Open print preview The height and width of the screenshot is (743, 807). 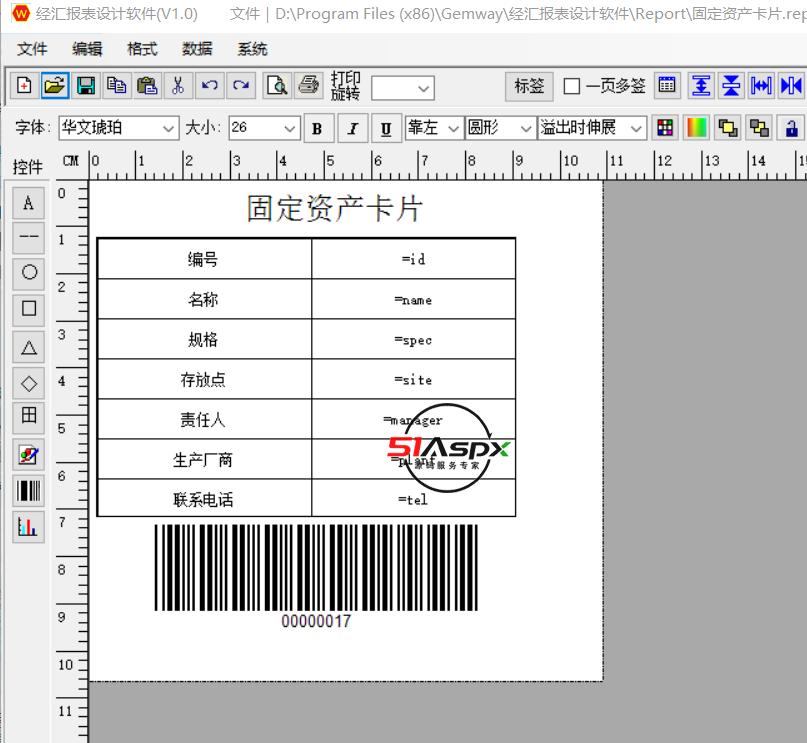(x=277, y=85)
